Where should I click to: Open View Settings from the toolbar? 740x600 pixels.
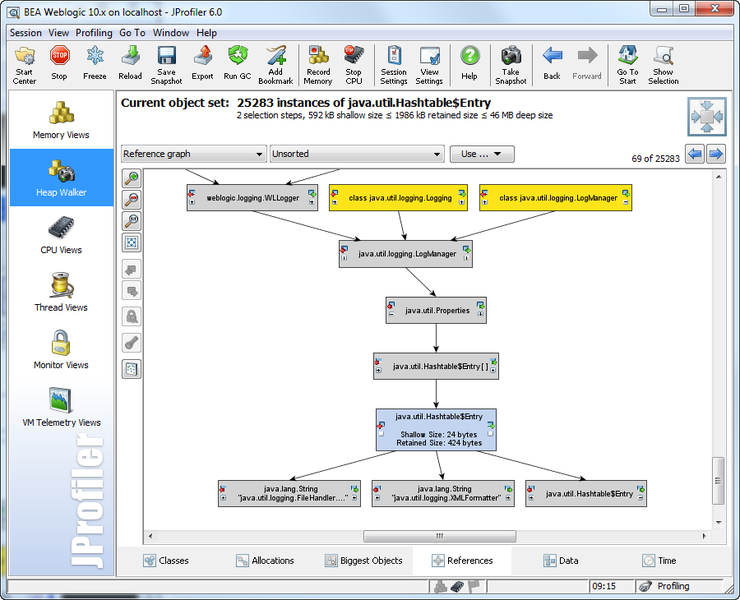pos(429,65)
